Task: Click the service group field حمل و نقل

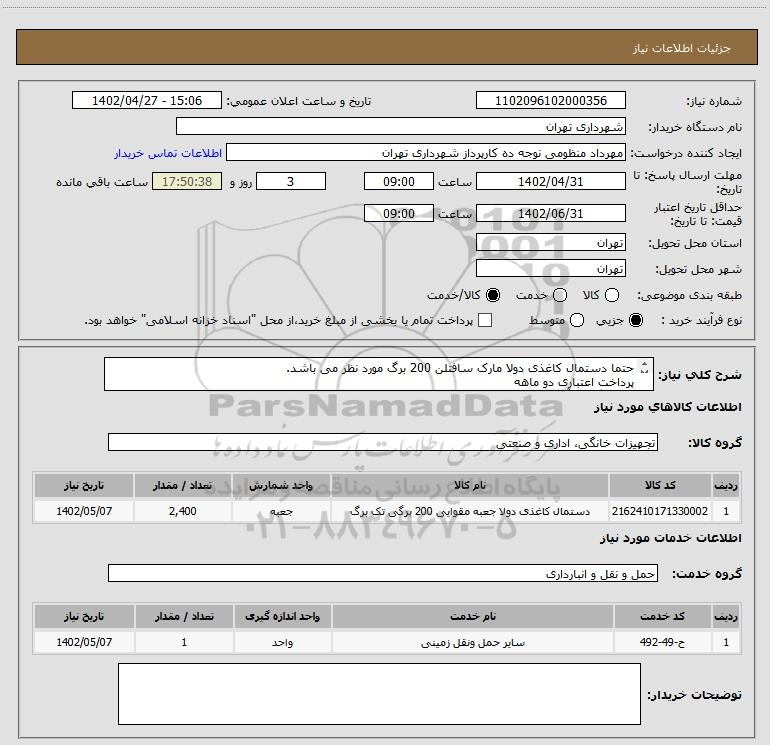Action: point(383,573)
